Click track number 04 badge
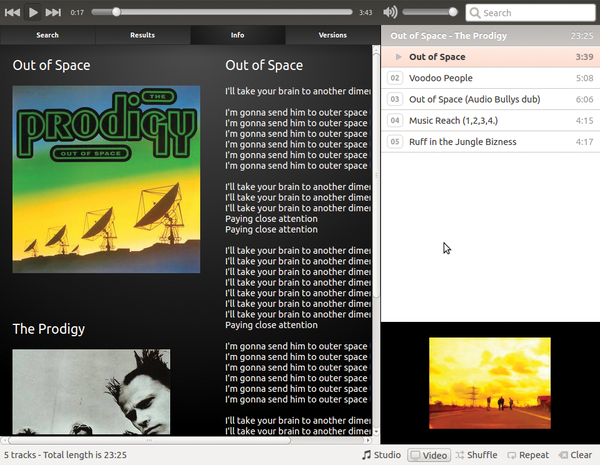The image size is (600, 465). [395, 121]
